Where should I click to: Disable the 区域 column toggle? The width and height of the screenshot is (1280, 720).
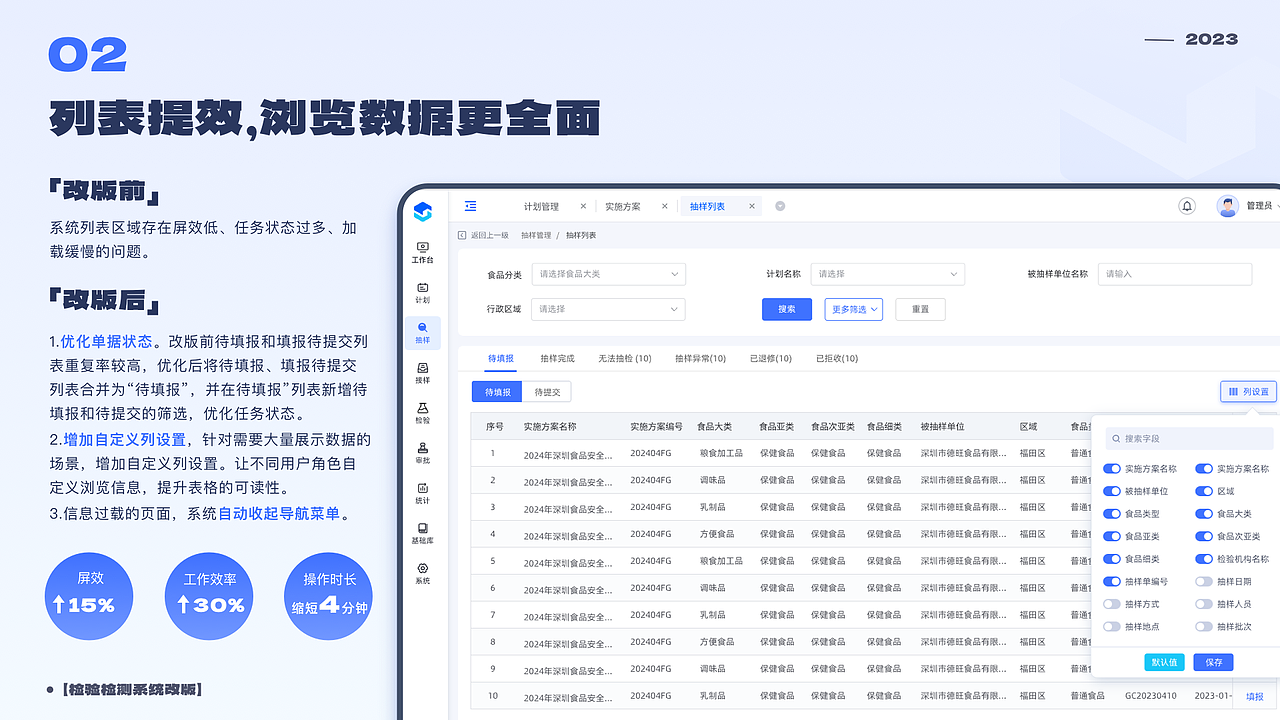pyautogui.click(x=1205, y=490)
